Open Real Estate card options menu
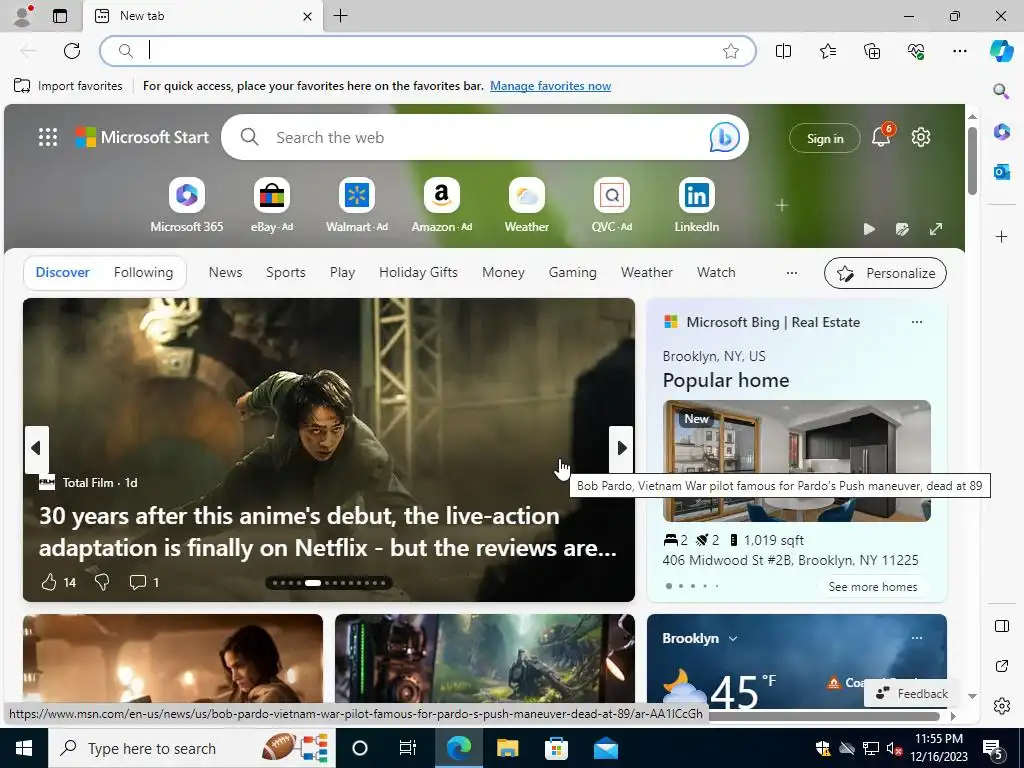This screenshot has height=768, width=1024. point(917,322)
